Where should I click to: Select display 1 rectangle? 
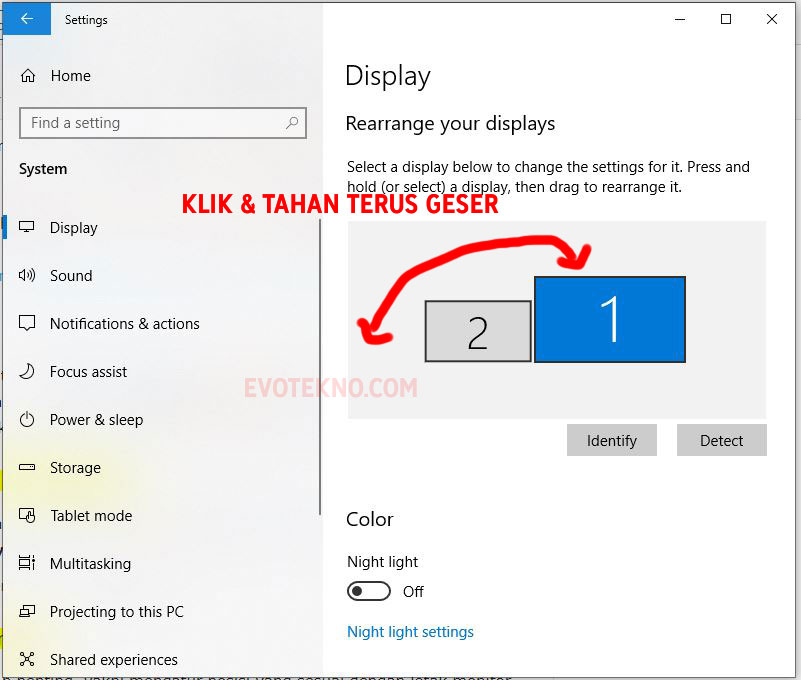pyautogui.click(x=609, y=319)
